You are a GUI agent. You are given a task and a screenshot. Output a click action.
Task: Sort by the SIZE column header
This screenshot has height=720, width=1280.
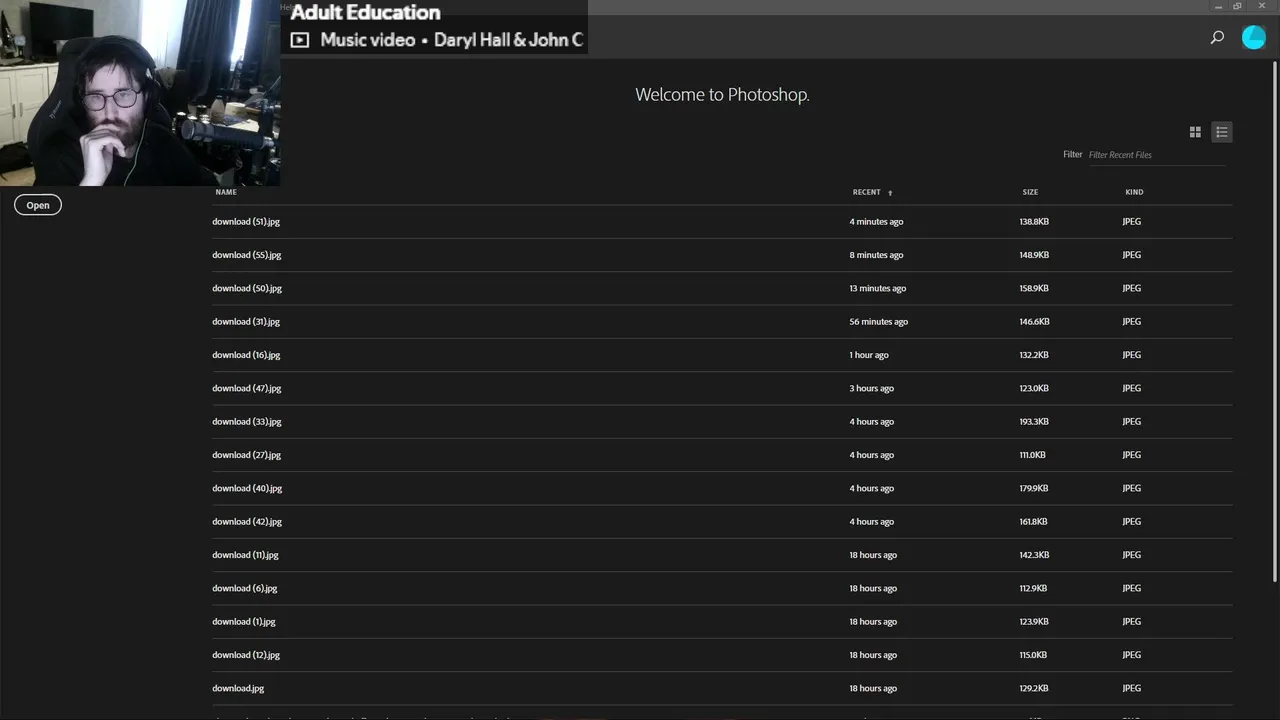[1030, 192]
